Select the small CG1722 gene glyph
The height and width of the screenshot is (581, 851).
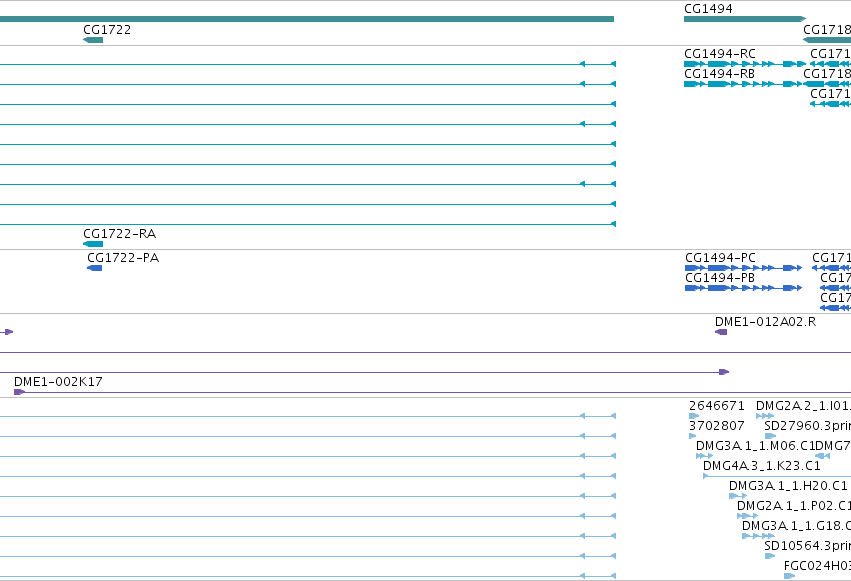coord(93,40)
